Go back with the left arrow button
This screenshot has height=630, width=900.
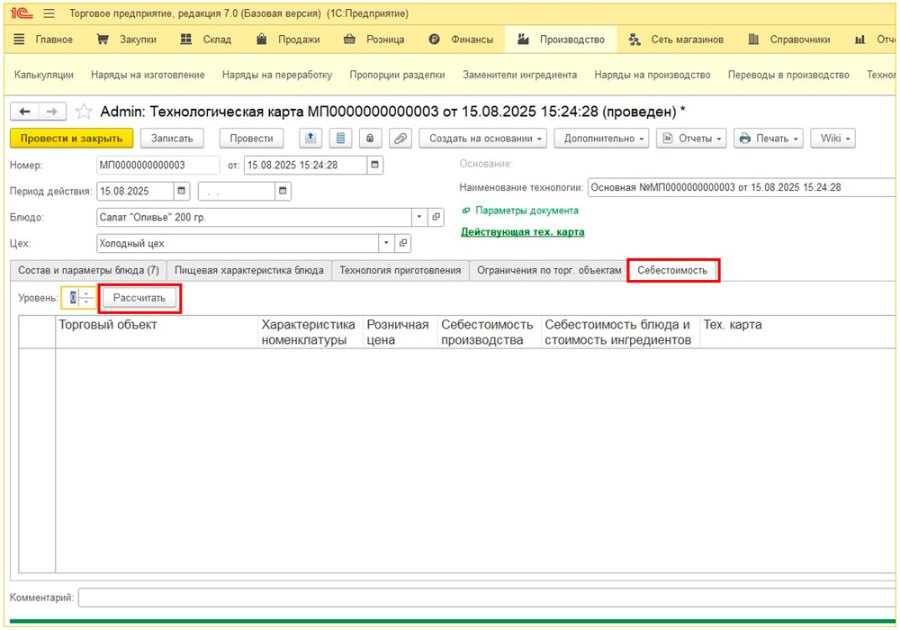coord(25,112)
